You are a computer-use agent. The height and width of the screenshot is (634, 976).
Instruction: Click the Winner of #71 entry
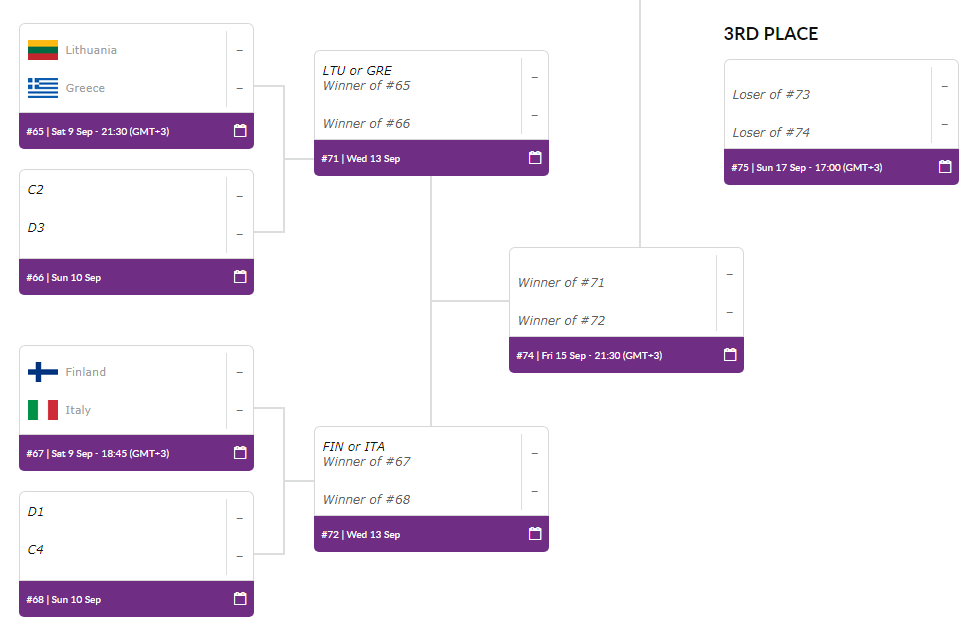561,282
